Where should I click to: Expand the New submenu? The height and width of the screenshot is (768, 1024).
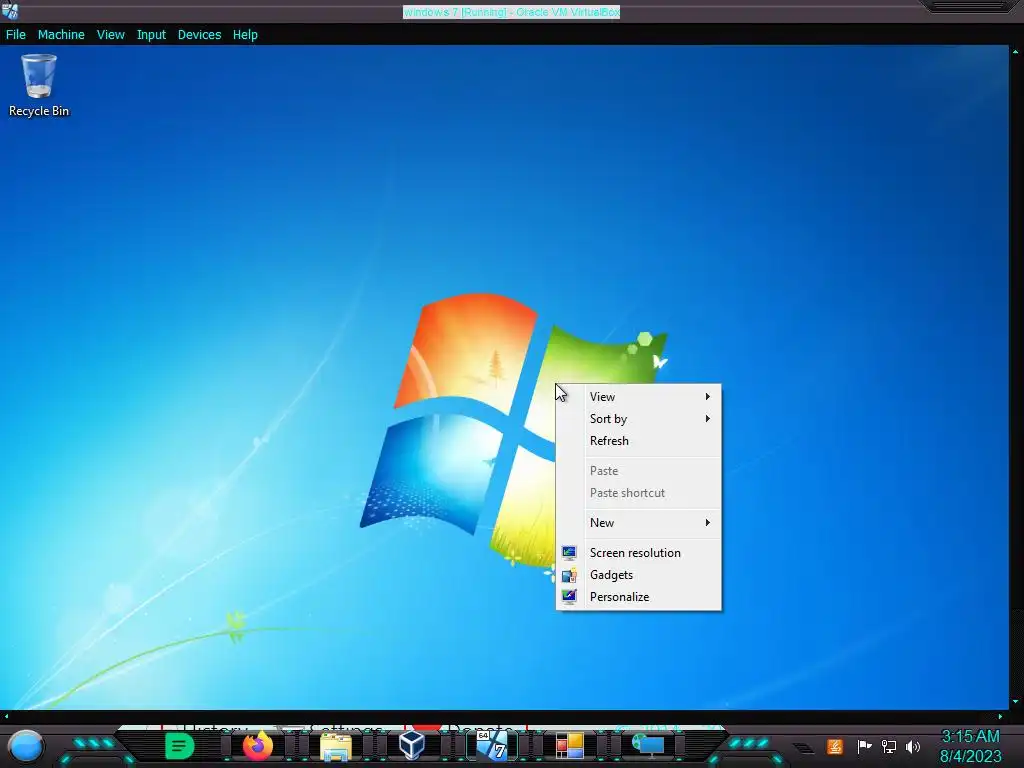tap(639, 522)
